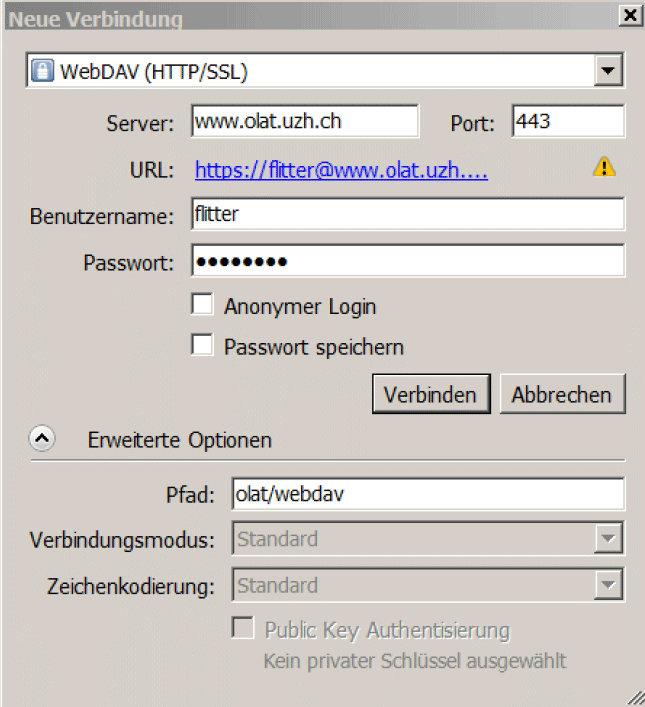Click the dialog resize grip corner
Viewport: 645px width, 707px height.
tap(636, 698)
